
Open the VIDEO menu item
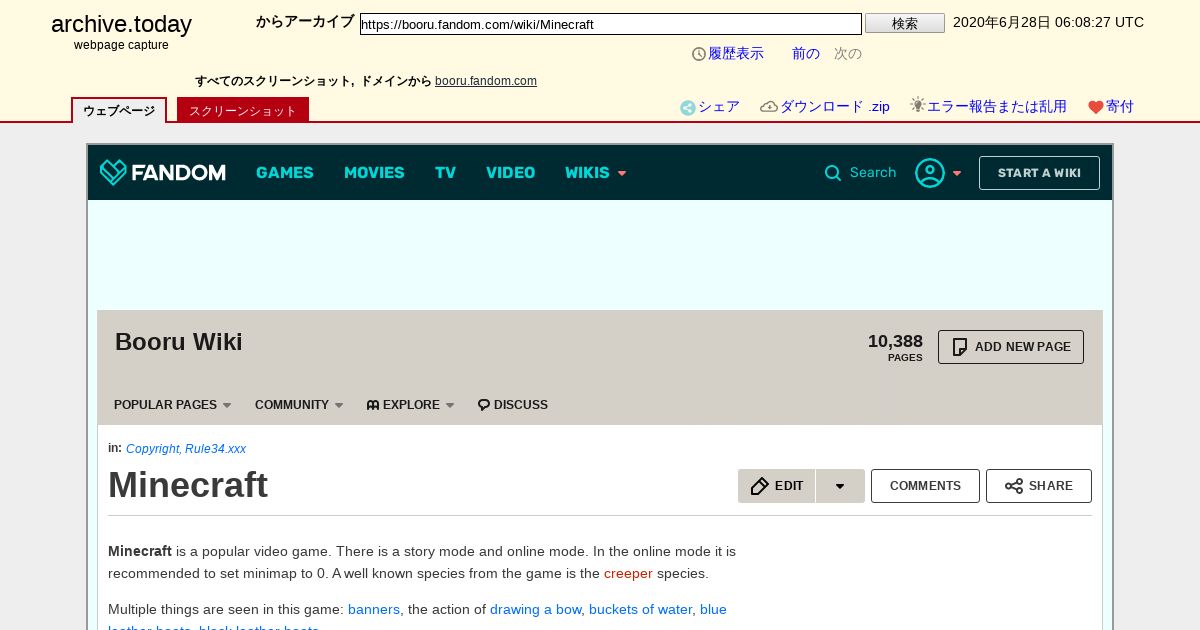pos(511,173)
